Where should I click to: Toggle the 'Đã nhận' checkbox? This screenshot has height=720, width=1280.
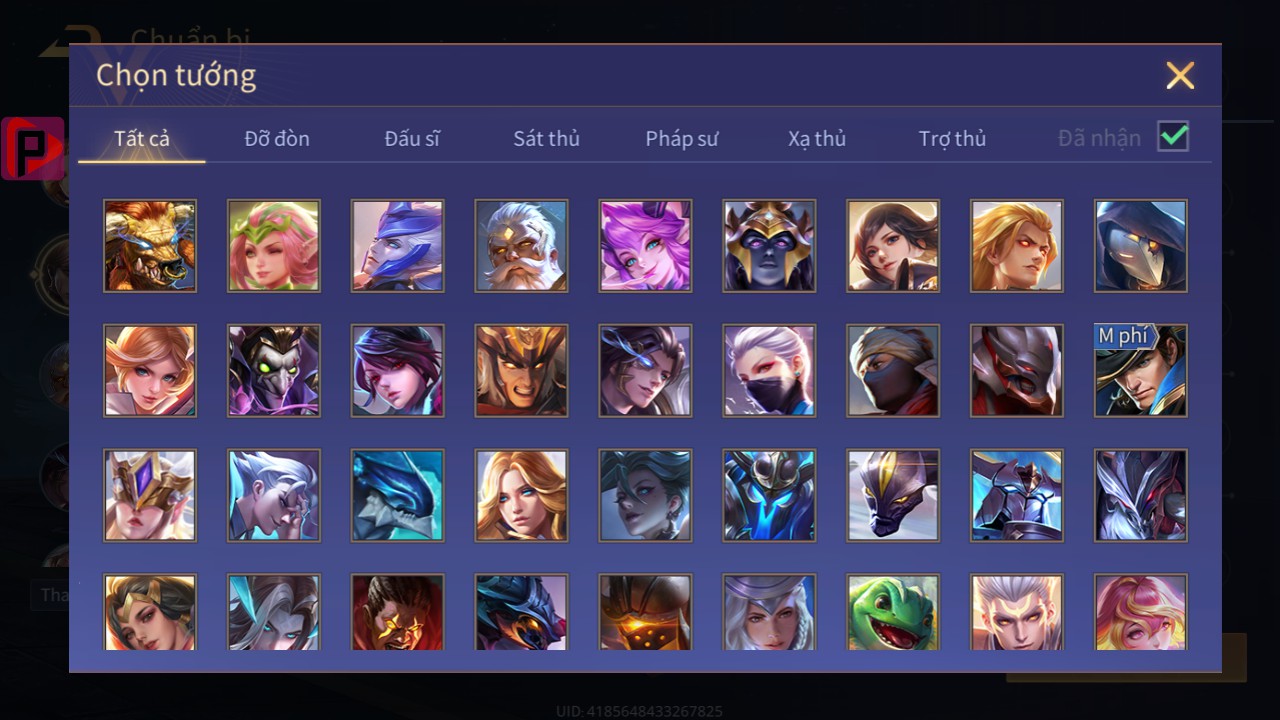1173,137
